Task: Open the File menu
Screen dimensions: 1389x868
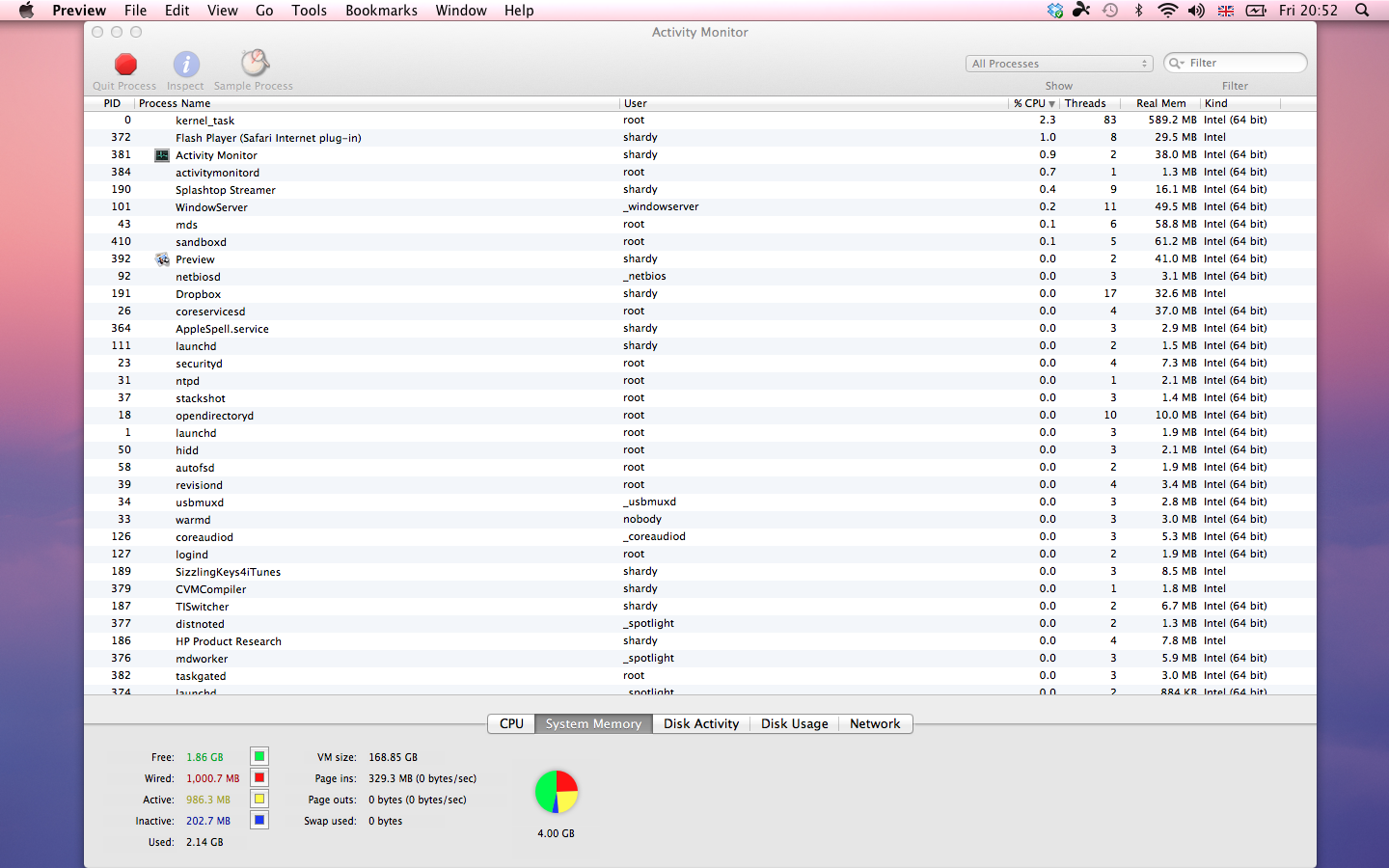Action: coord(136,11)
